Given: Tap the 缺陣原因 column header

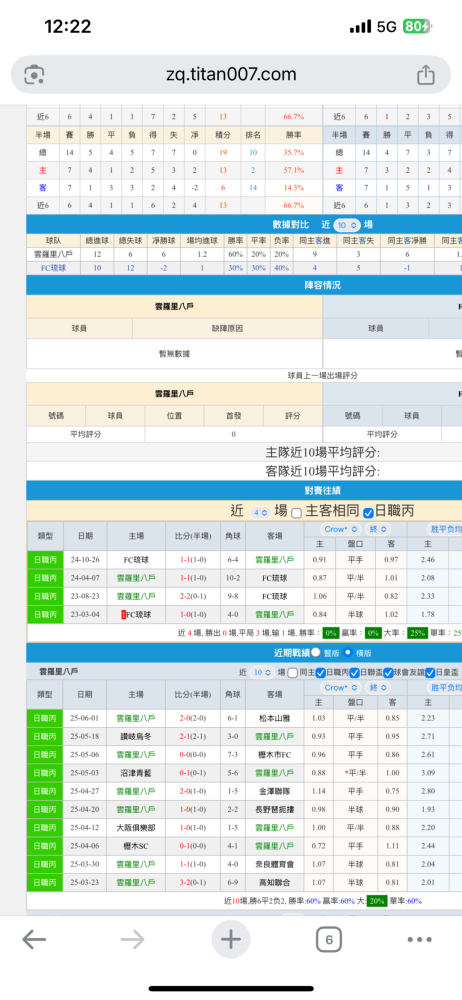Looking at the screenshot, I should tap(227, 328).
